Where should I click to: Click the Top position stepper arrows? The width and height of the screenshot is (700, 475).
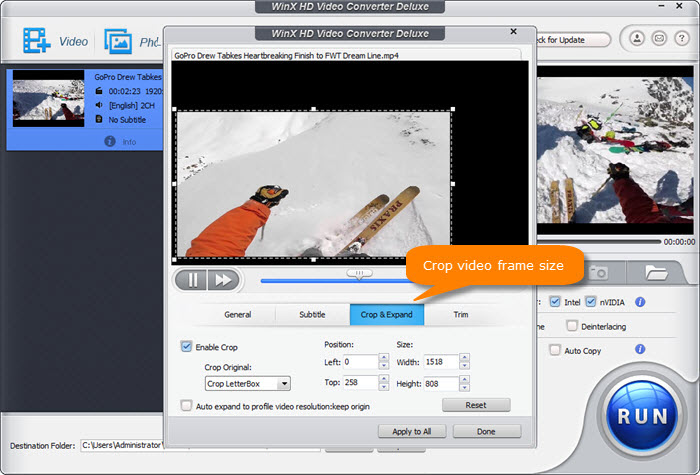[x=384, y=383]
